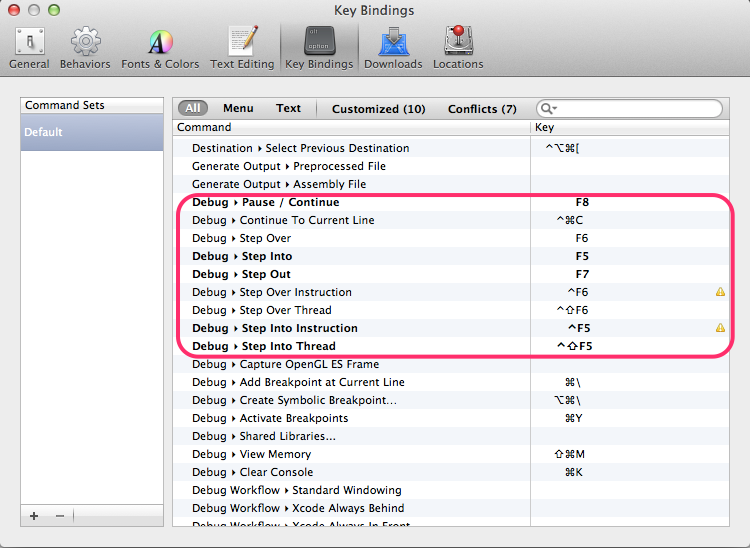Open the General preferences pane
Image resolution: width=750 pixels, height=548 pixels.
pyautogui.click(x=29, y=48)
